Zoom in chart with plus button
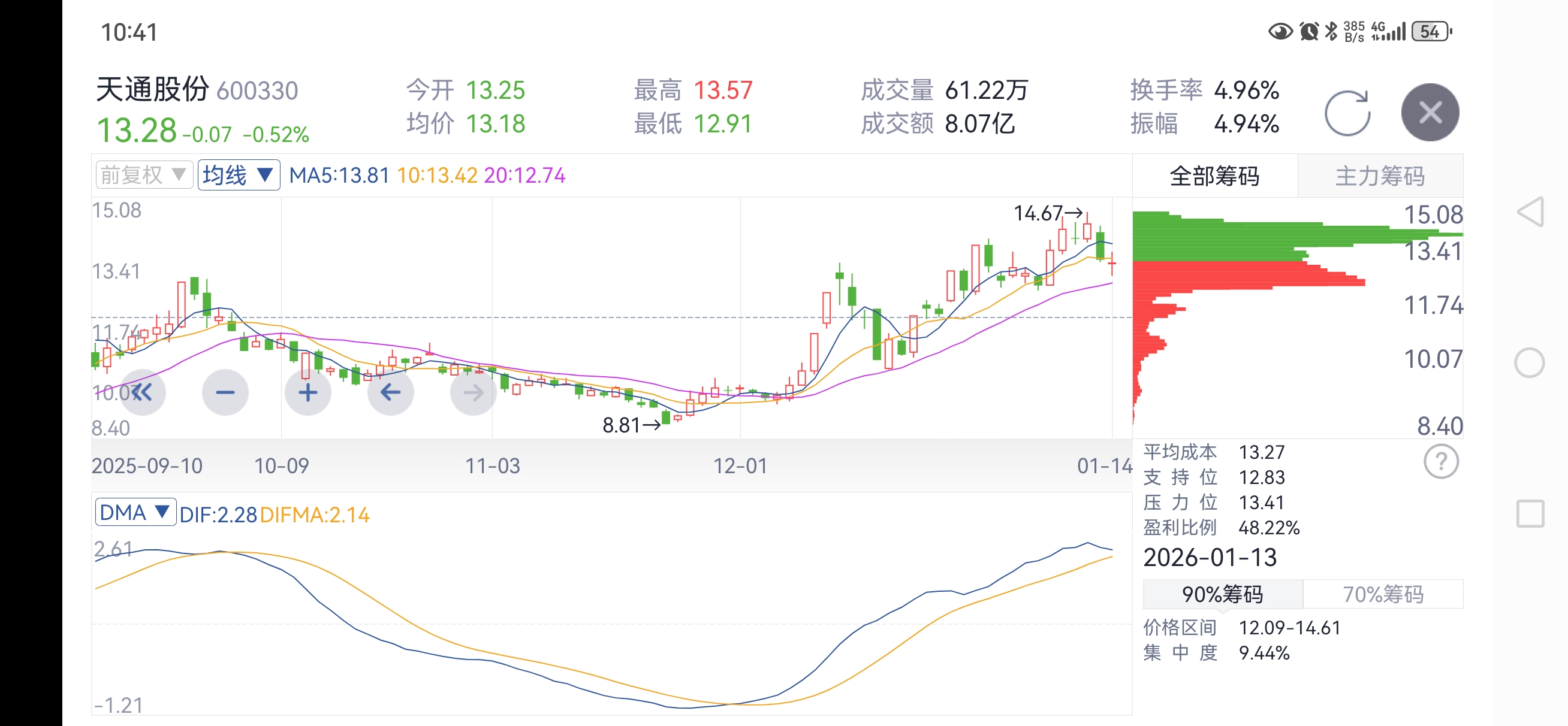Image resolution: width=1568 pixels, height=726 pixels. pos(307,392)
